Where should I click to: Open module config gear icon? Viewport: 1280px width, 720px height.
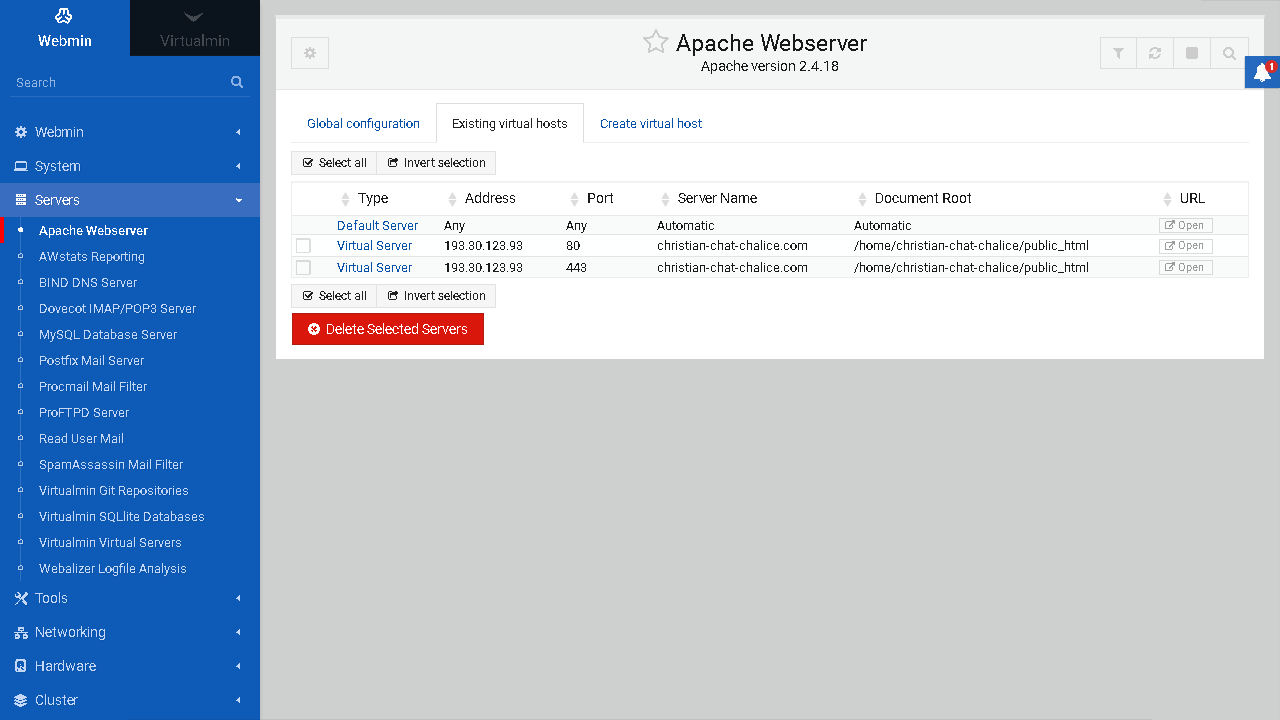pyautogui.click(x=310, y=54)
